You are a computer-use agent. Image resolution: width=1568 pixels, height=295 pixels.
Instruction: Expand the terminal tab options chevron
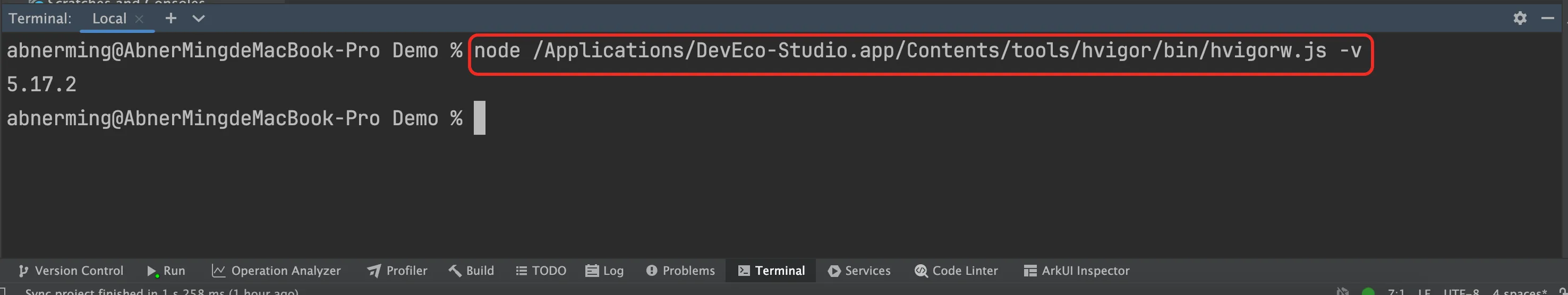coord(199,18)
